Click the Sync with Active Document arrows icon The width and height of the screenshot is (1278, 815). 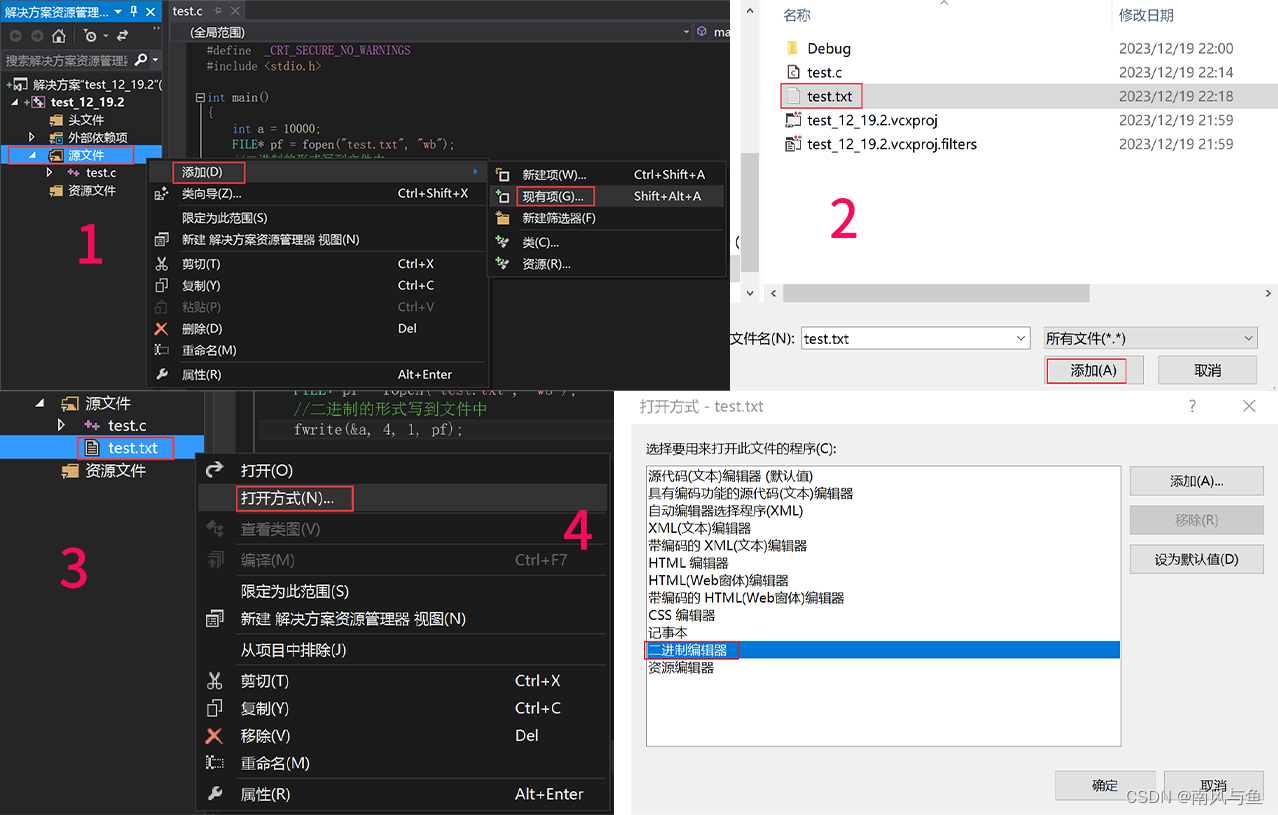[x=122, y=36]
